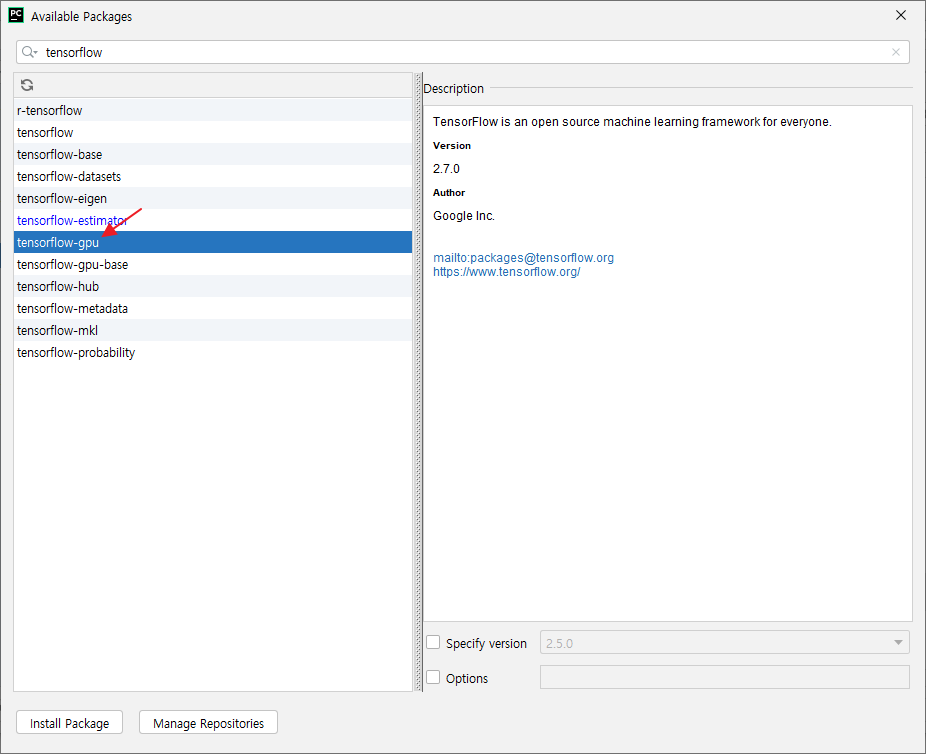Click the PyCharm logo in title bar
Screen dimensions: 926x754
(x=16, y=15)
